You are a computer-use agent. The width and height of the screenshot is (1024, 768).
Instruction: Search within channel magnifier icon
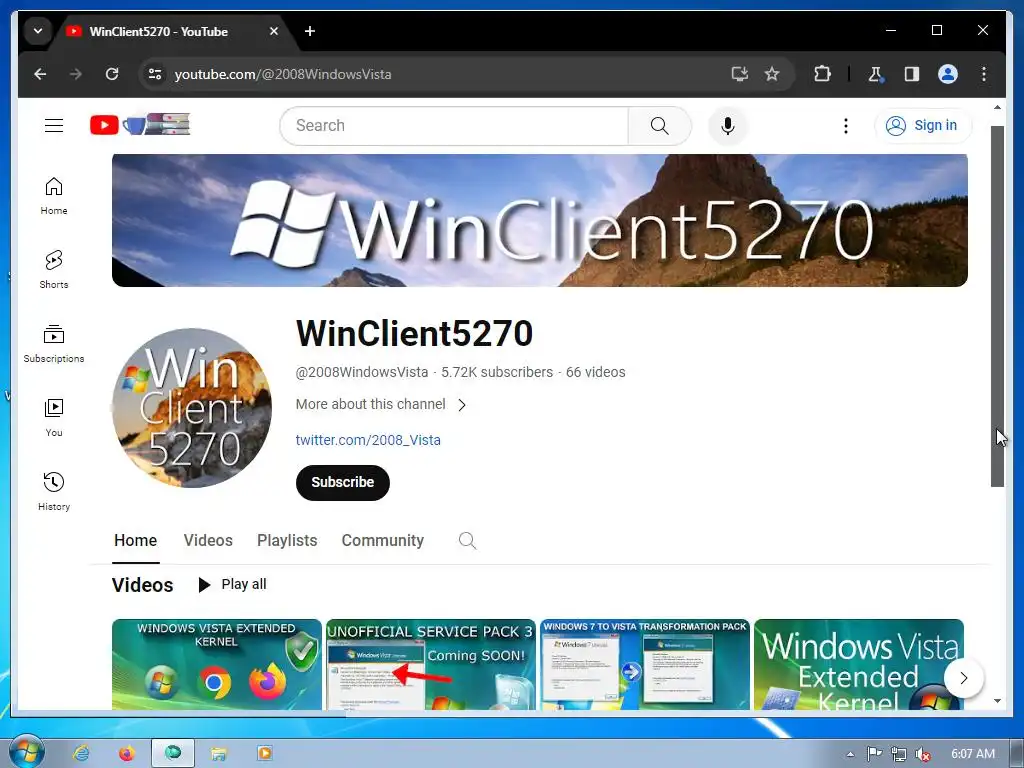pos(468,541)
